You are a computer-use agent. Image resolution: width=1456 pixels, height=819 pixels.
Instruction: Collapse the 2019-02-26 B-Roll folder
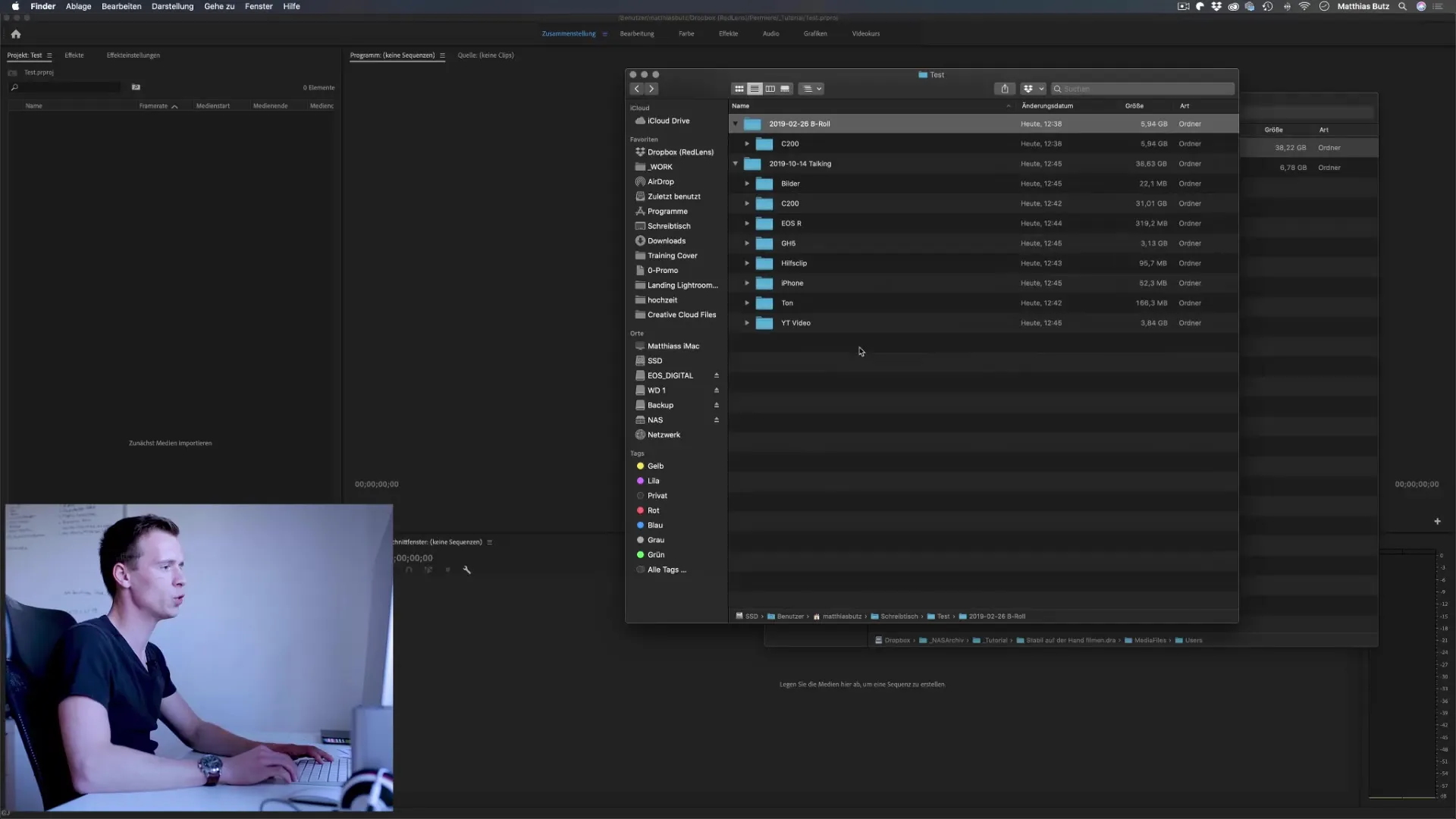point(735,124)
